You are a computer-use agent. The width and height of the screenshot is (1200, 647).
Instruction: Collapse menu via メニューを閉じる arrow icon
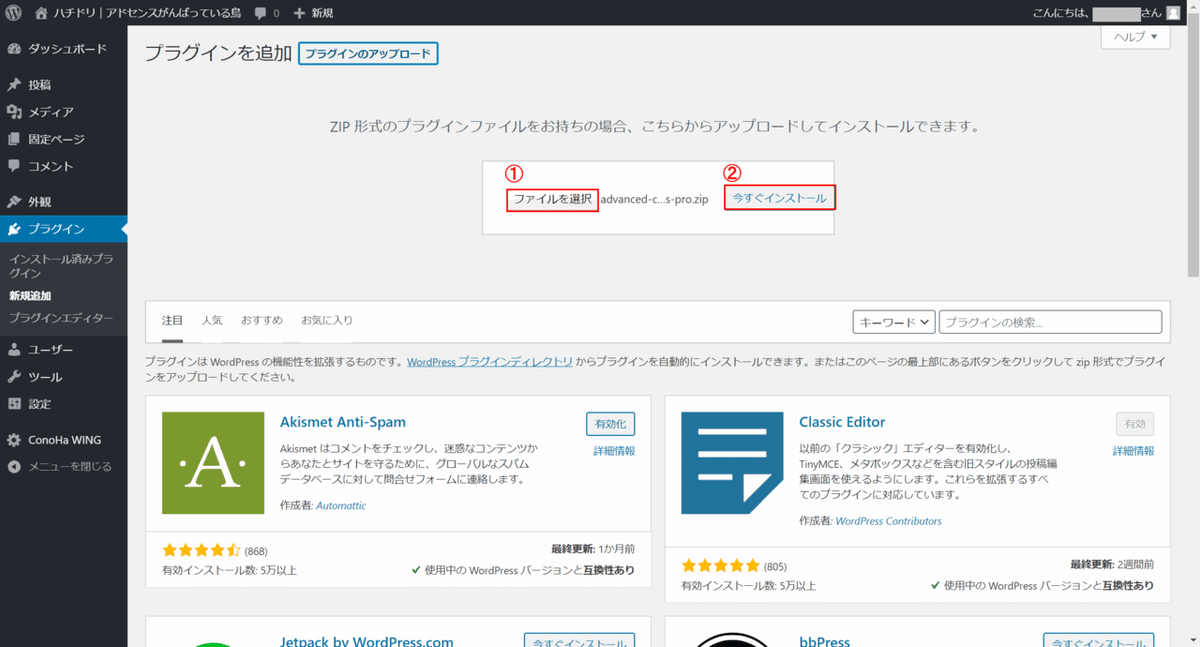[x=14, y=467]
